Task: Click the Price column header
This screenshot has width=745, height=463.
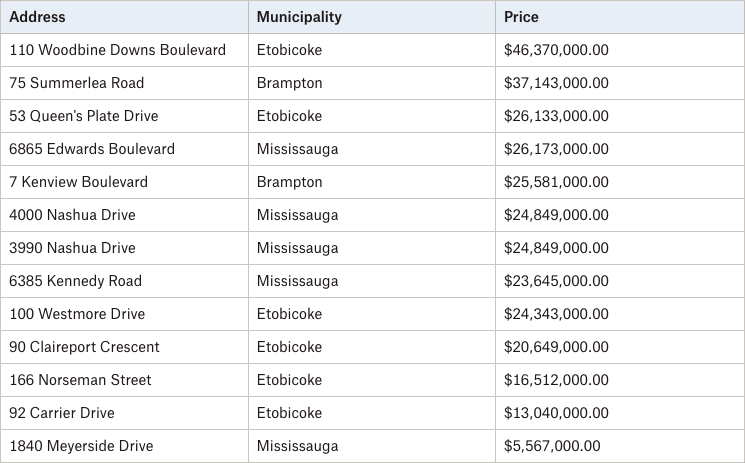Action: point(620,17)
